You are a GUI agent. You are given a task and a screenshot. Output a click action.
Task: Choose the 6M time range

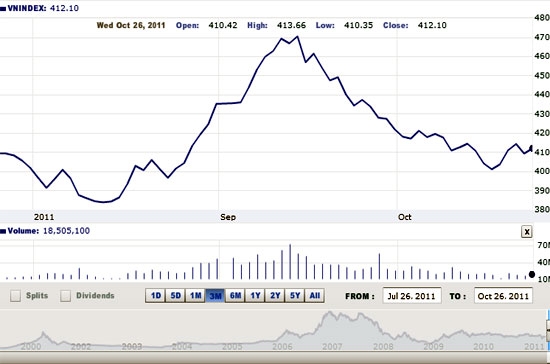[235, 296]
